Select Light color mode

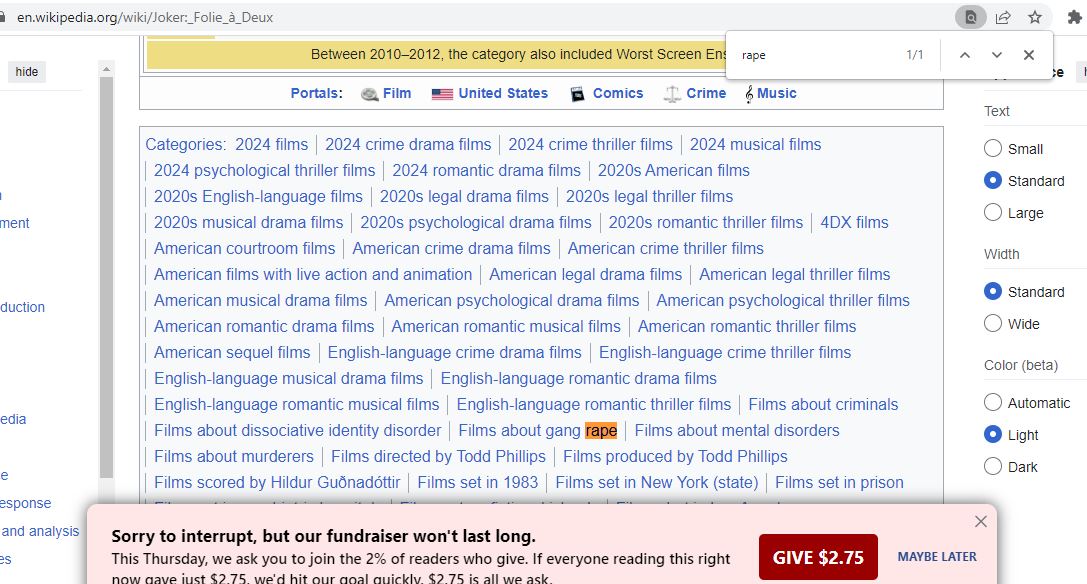(993, 434)
